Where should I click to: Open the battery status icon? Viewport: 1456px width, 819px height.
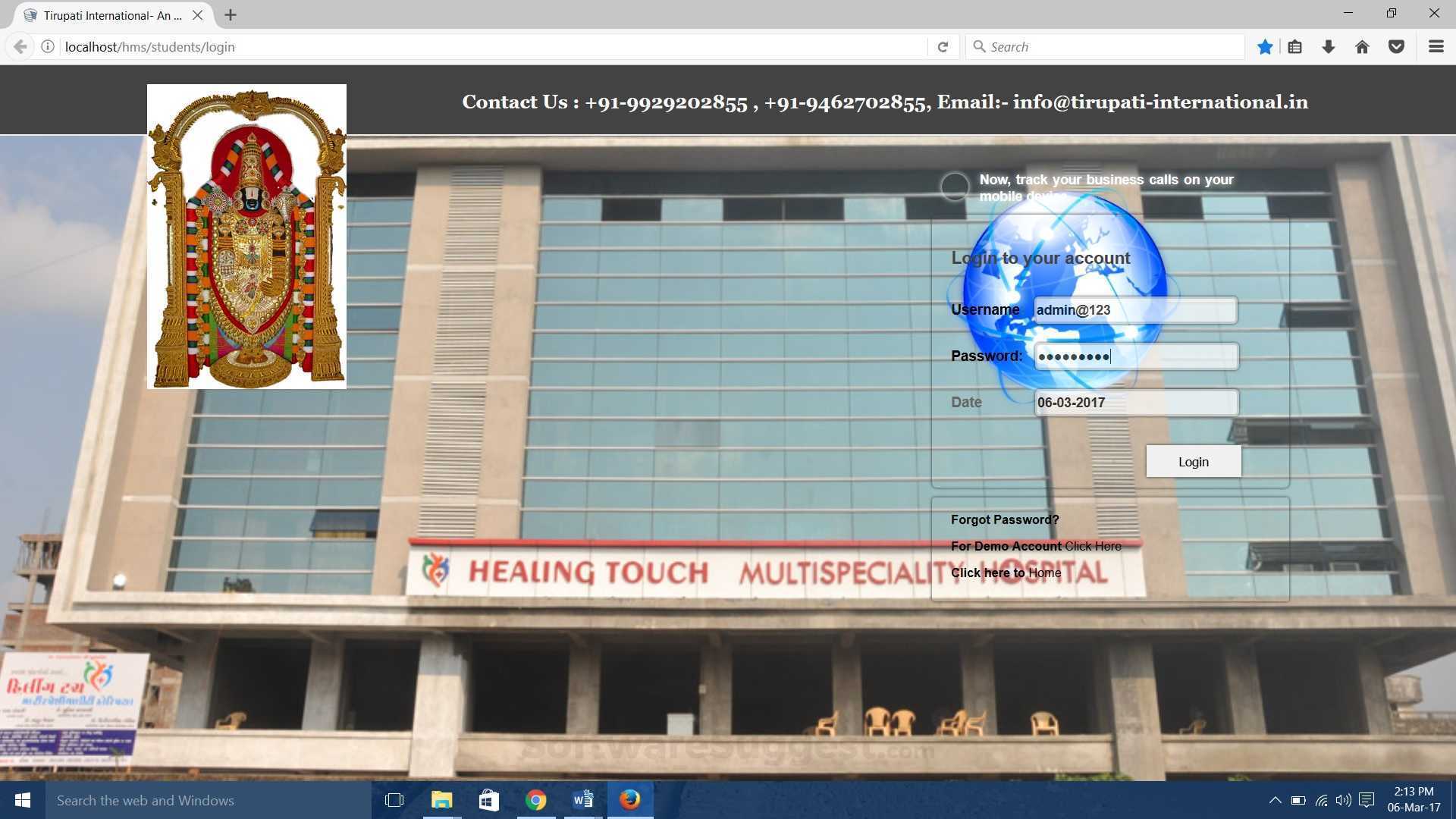click(1298, 800)
